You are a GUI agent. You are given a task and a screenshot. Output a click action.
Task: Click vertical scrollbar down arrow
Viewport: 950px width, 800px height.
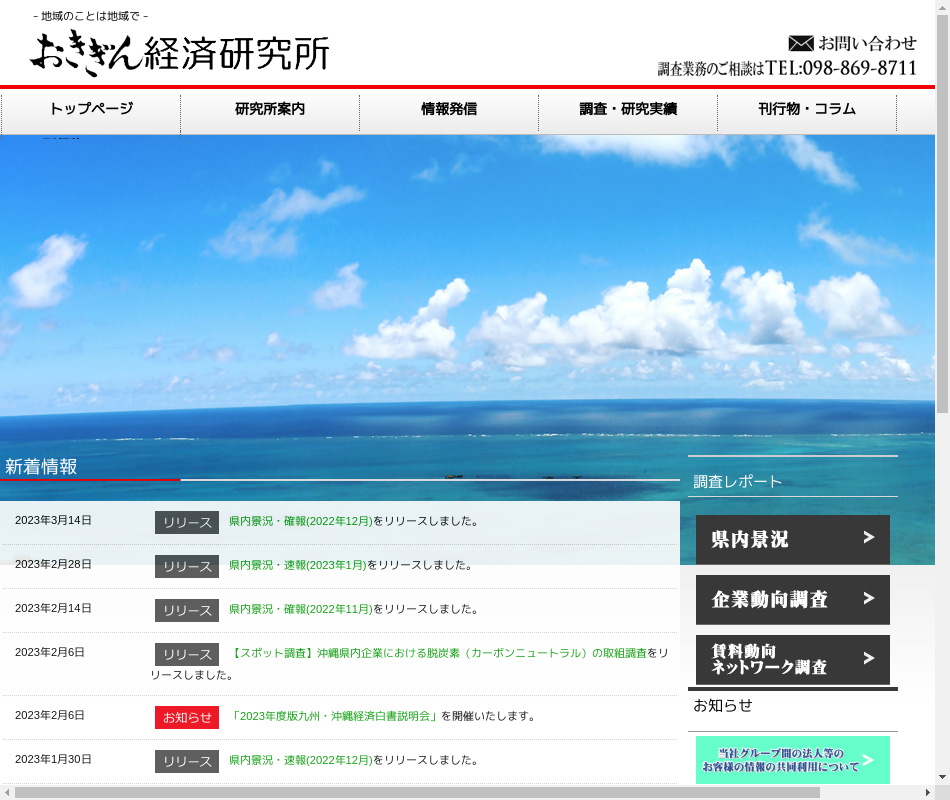pos(942,776)
